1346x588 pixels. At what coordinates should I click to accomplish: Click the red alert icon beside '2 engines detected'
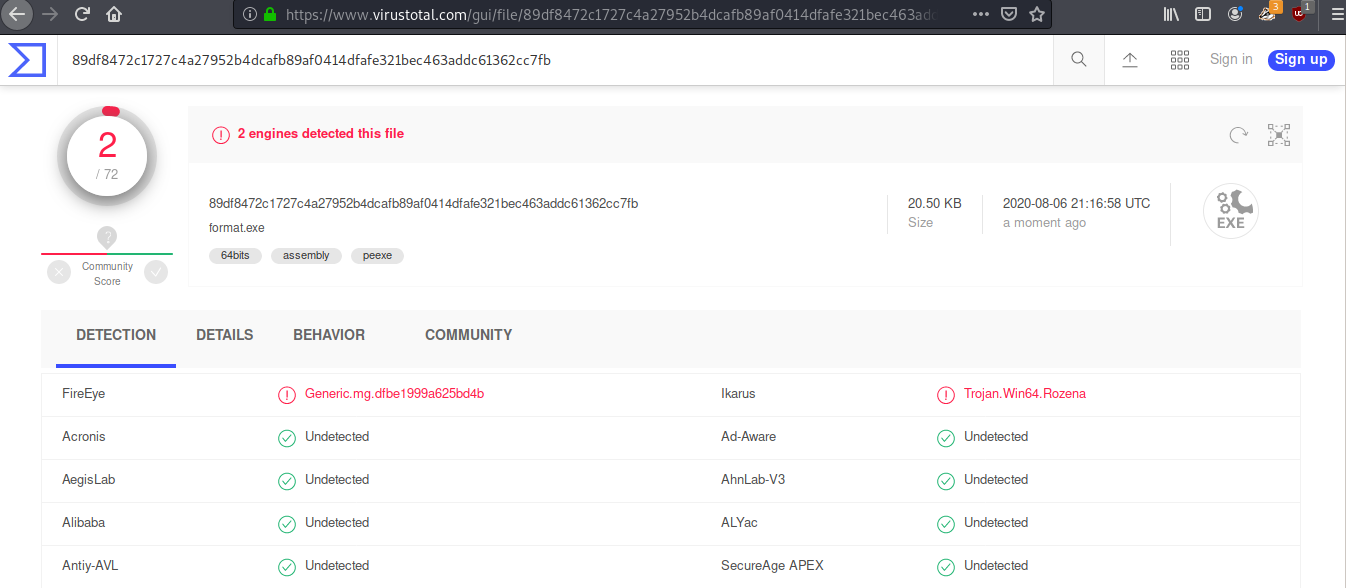point(221,134)
